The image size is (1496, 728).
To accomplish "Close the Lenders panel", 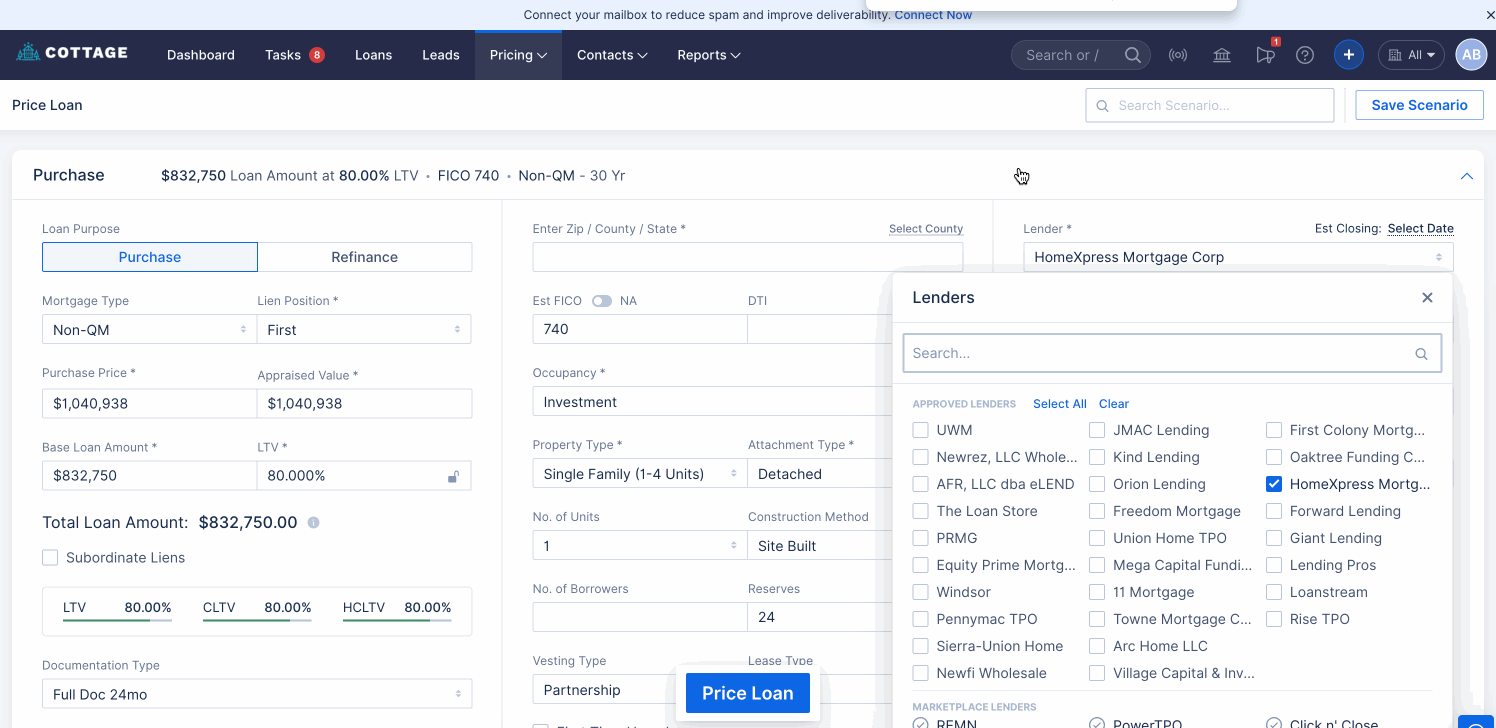I will pos(1427,298).
